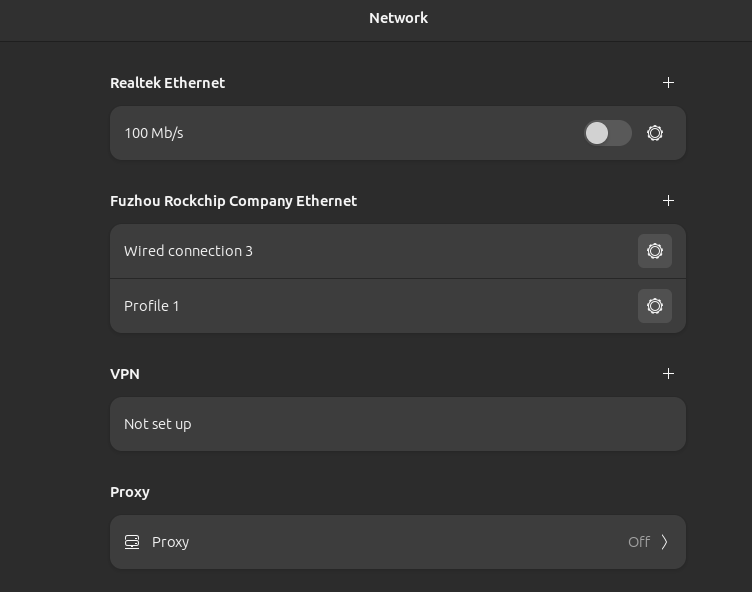The width and height of the screenshot is (752, 592).
Task: Click the VPN section heading
Action: click(125, 374)
